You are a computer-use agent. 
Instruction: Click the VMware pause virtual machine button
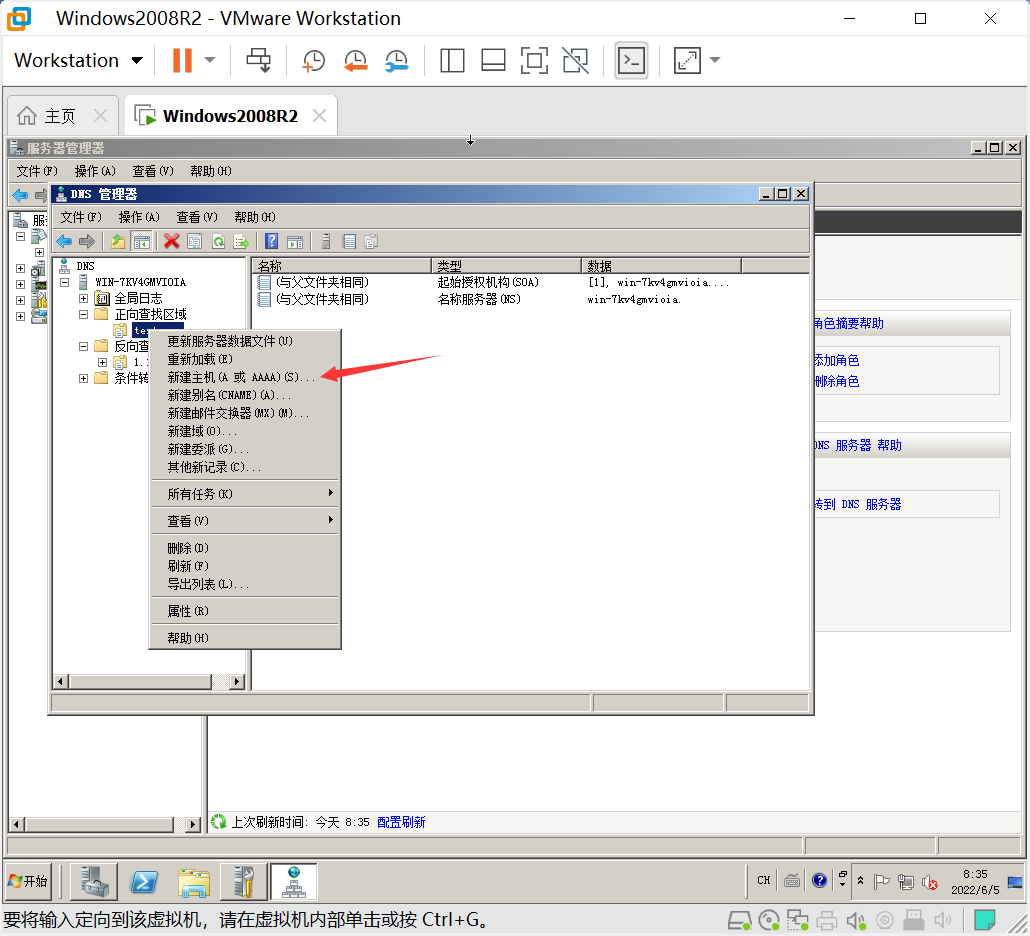coord(182,60)
